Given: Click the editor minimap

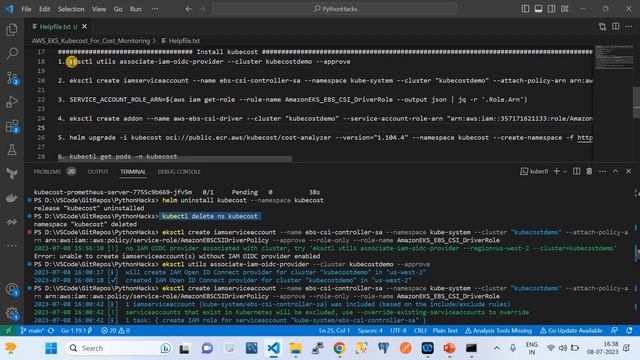Looking at the screenshot, I should click(x=613, y=57).
